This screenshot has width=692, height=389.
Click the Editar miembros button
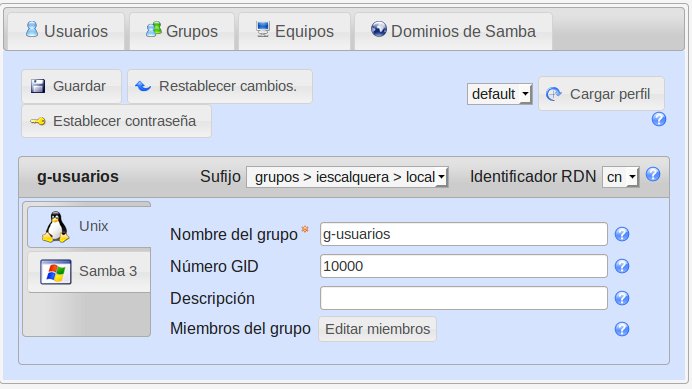point(378,329)
